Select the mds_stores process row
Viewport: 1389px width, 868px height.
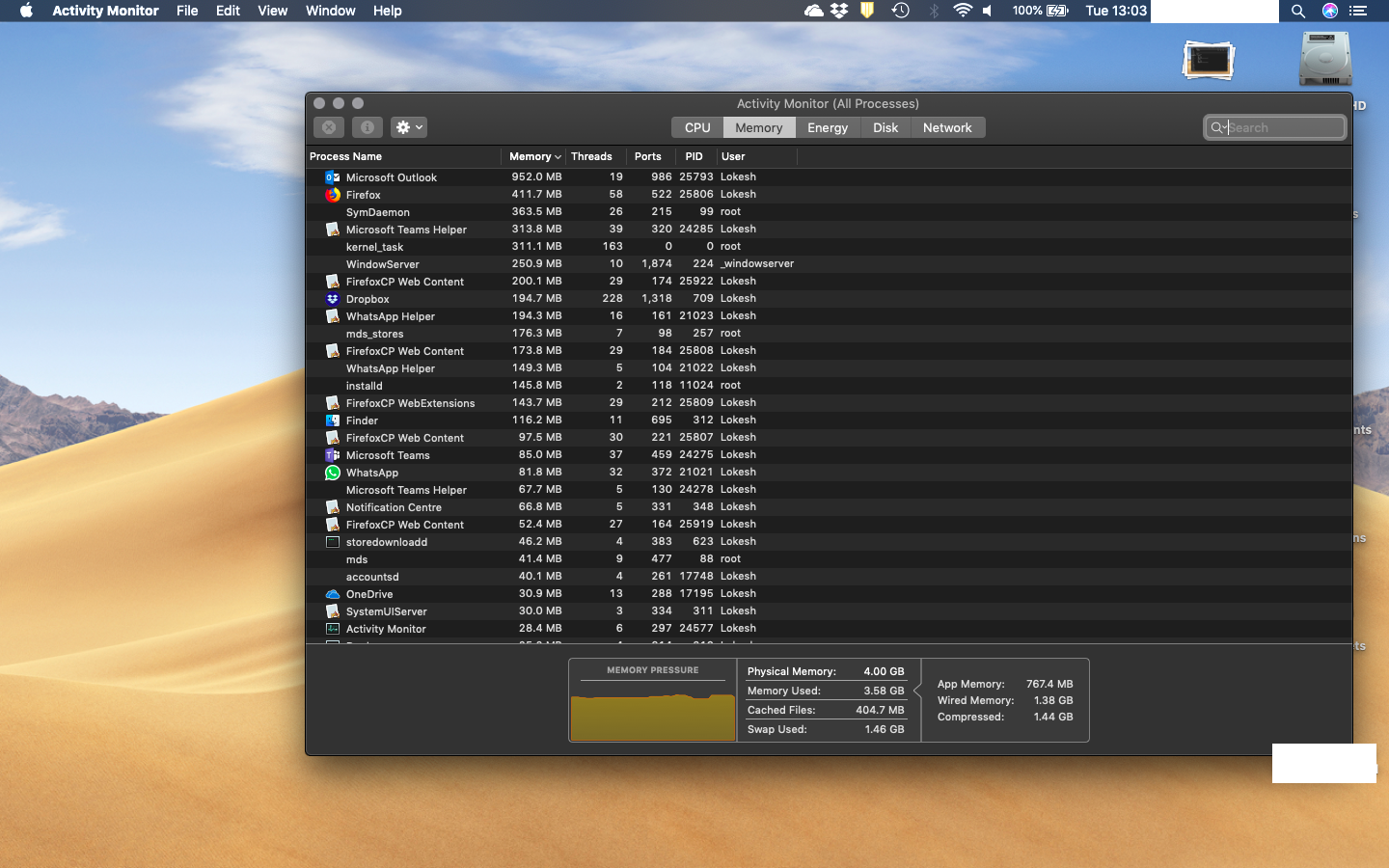[x=829, y=334]
